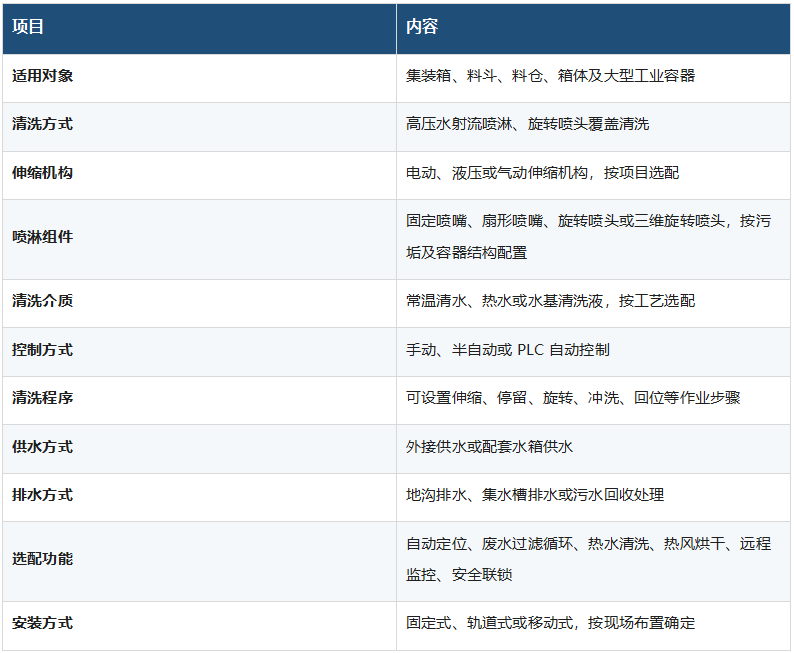Select the row label 适用对象
Viewport: 794px width, 653px height.
43,76
